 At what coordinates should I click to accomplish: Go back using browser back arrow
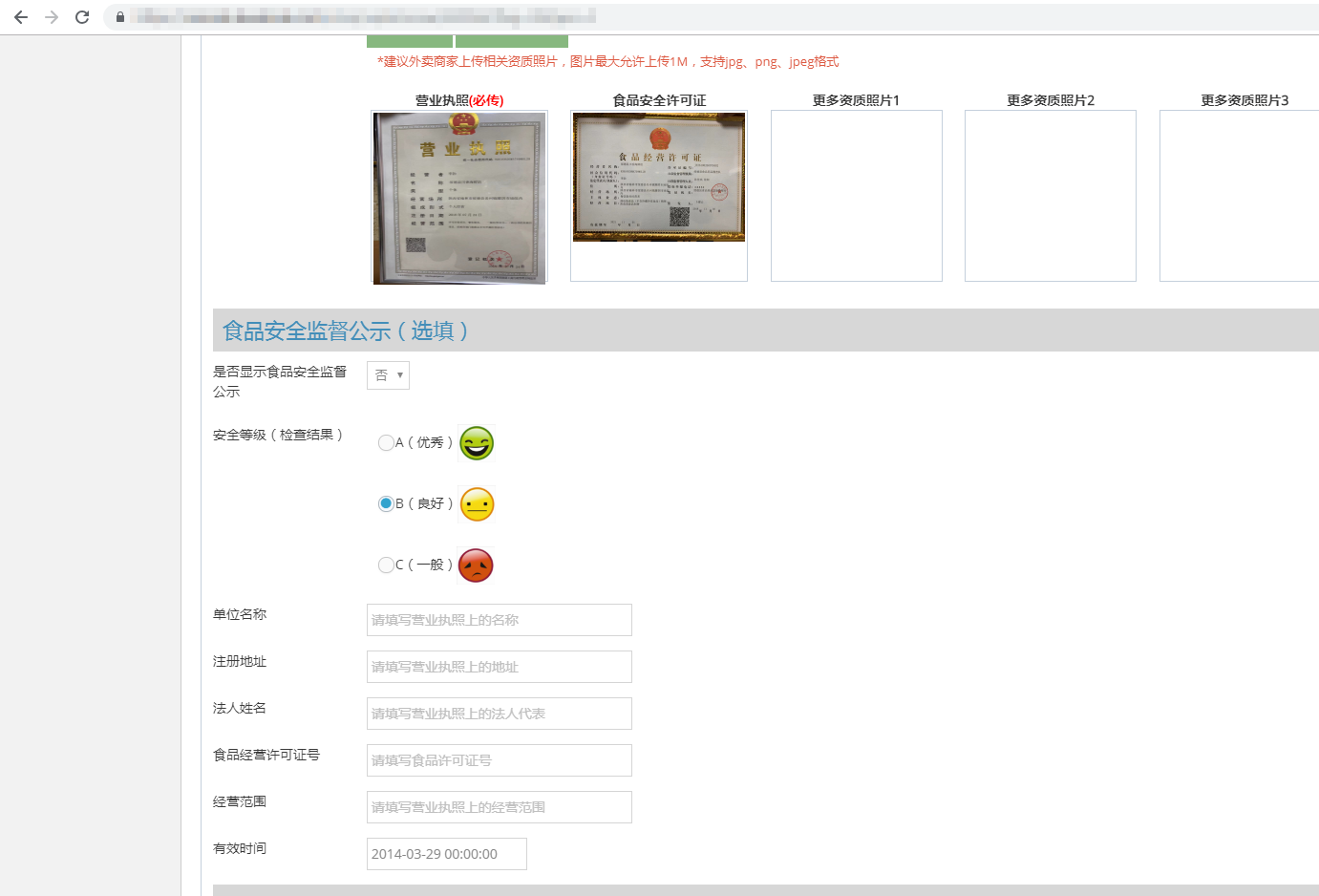[x=21, y=17]
